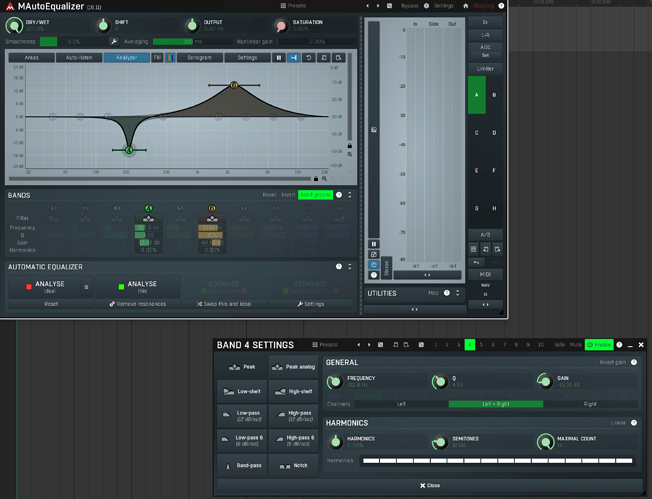Toggle the Band graphs button
652x499 pixels.
pyautogui.click(x=315, y=195)
